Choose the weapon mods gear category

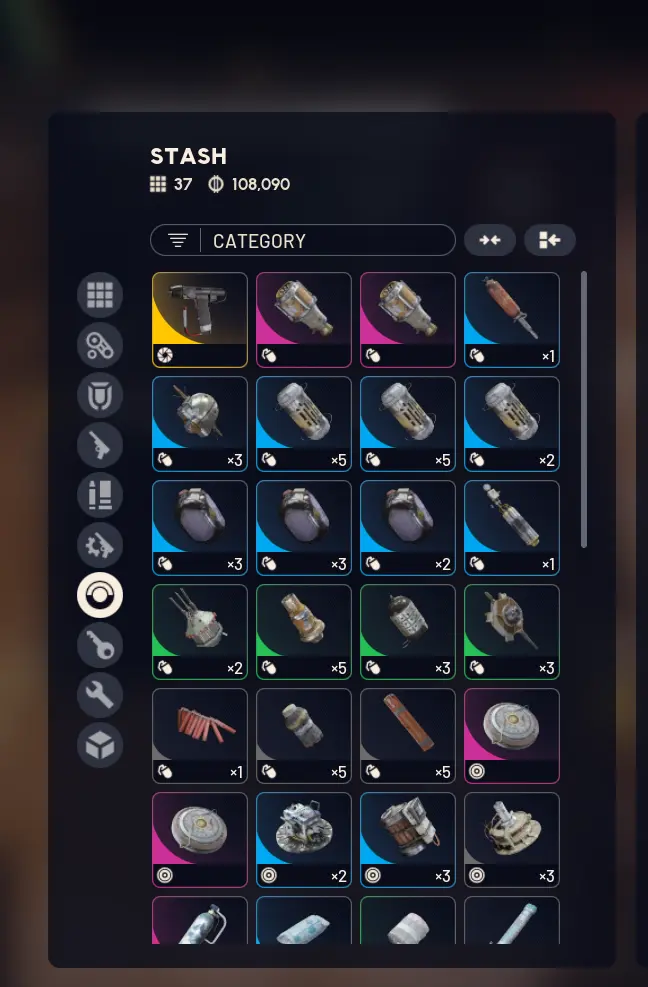click(100, 545)
